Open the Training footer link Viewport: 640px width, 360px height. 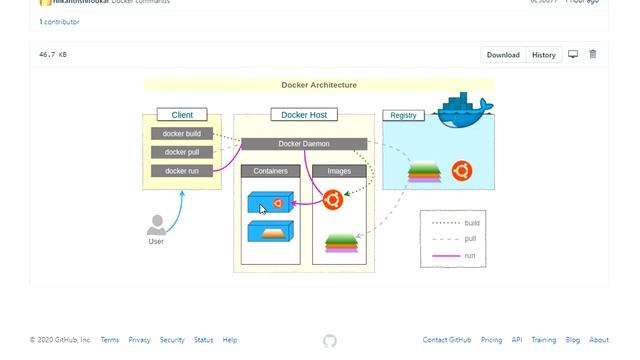pos(544,340)
